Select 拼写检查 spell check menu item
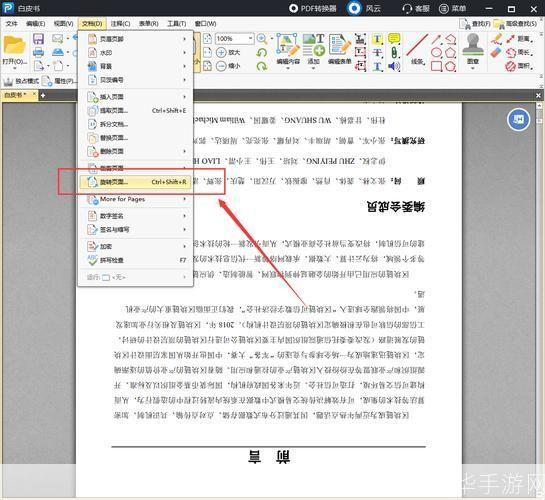This screenshot has height=500, width=545. [x=136, y=260]
